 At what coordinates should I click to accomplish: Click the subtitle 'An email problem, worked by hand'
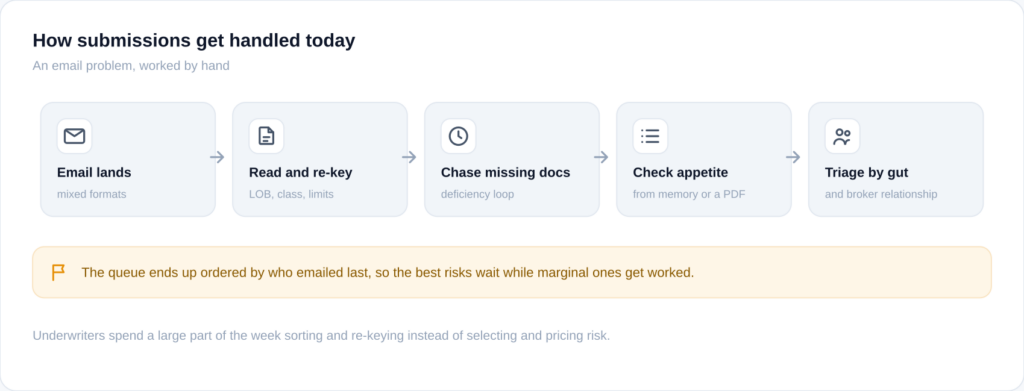click(x=131, y=66)
